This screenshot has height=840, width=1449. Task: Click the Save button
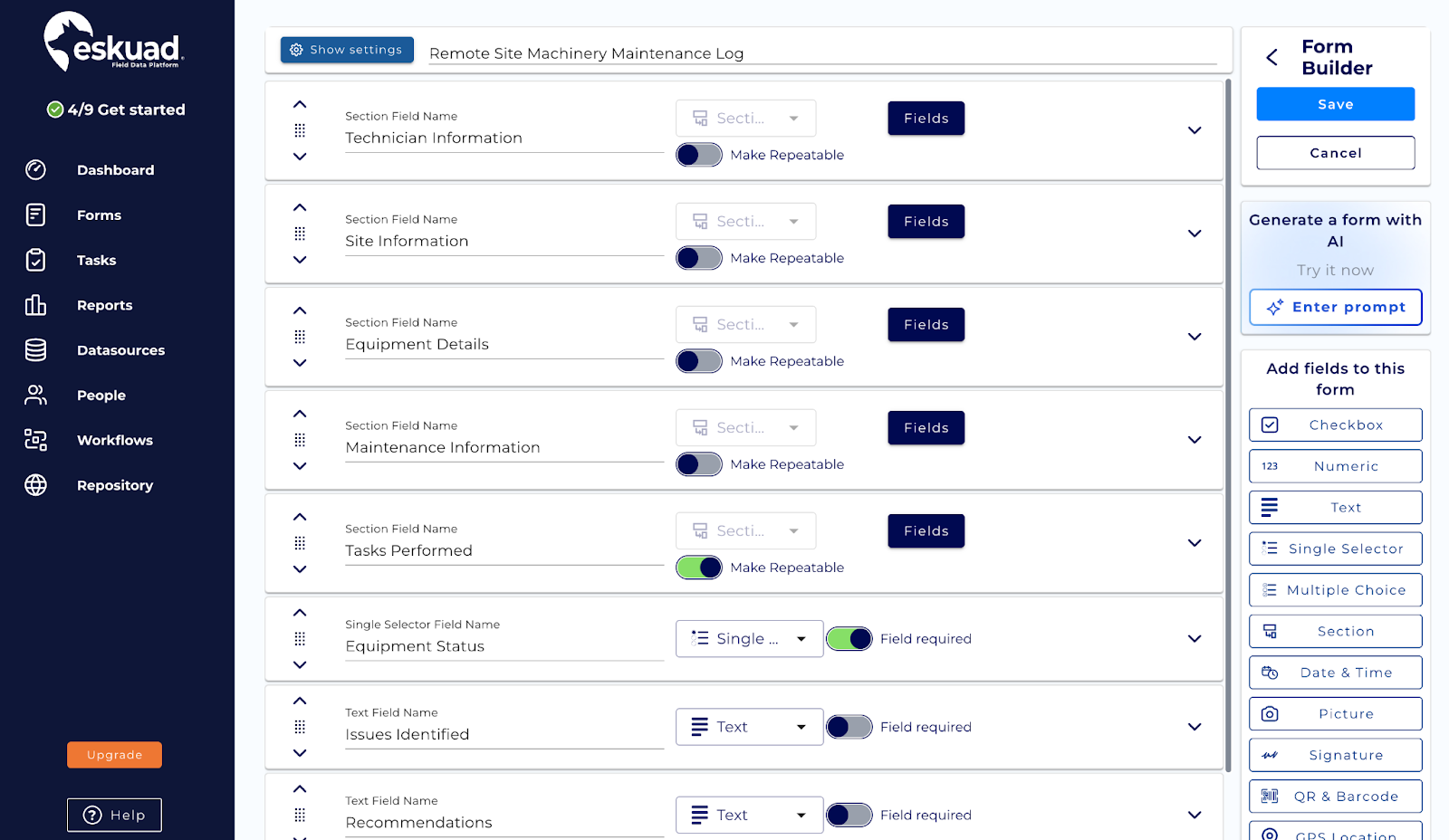[x=1335, y=104]
